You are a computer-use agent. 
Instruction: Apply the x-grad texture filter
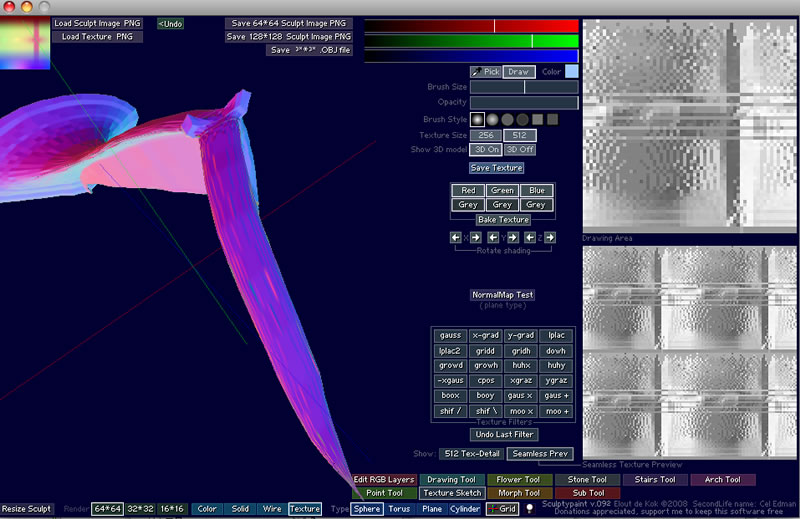485,335
